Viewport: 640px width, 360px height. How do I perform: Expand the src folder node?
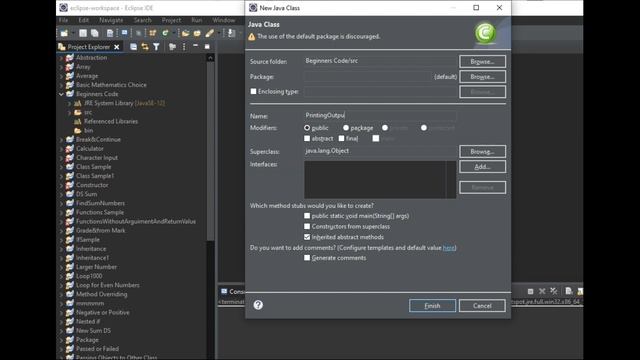[x=69, y=112]
